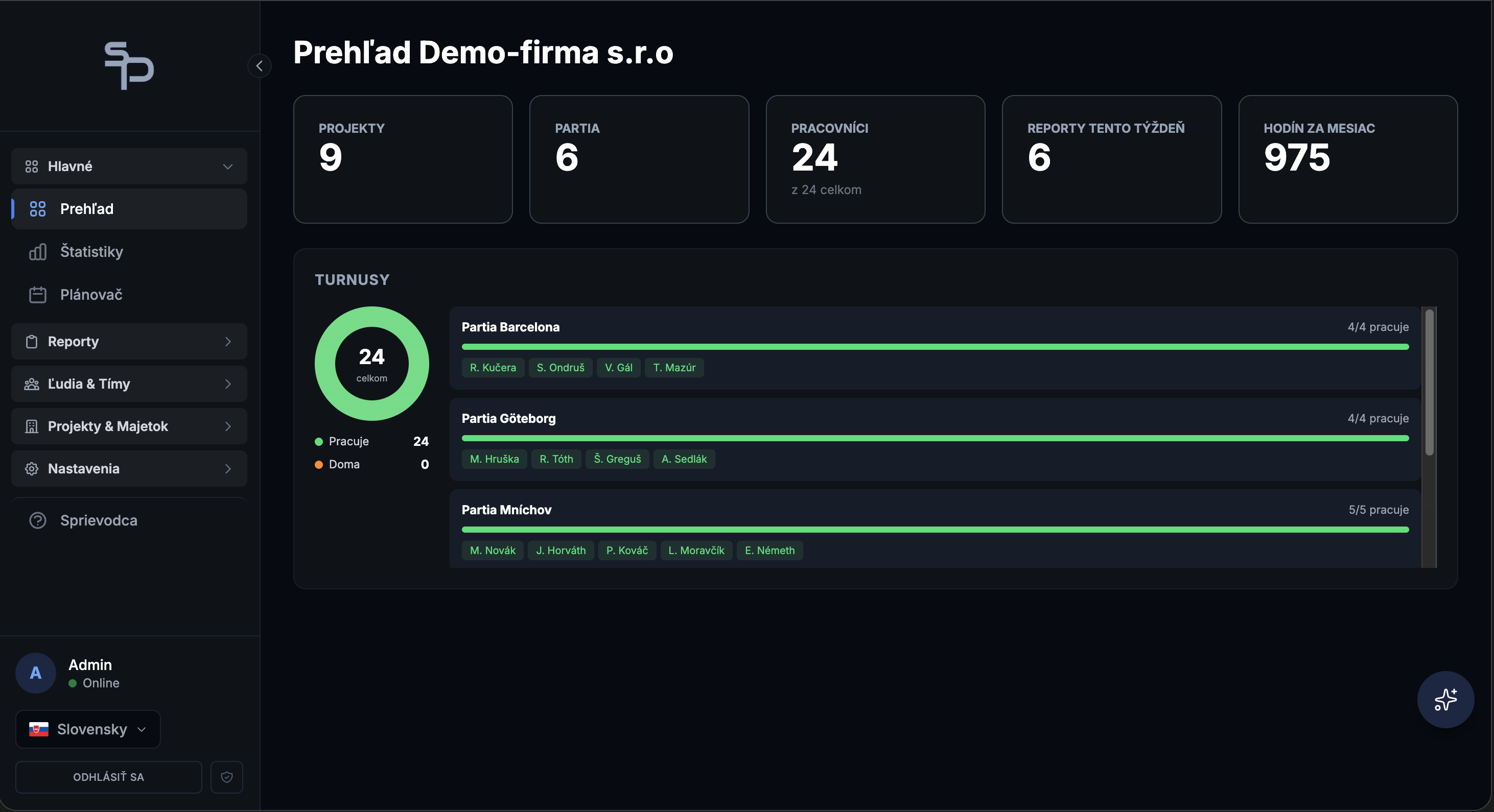
Task: Click the Hlavné grid icon
Action: [x=31, y=166]
